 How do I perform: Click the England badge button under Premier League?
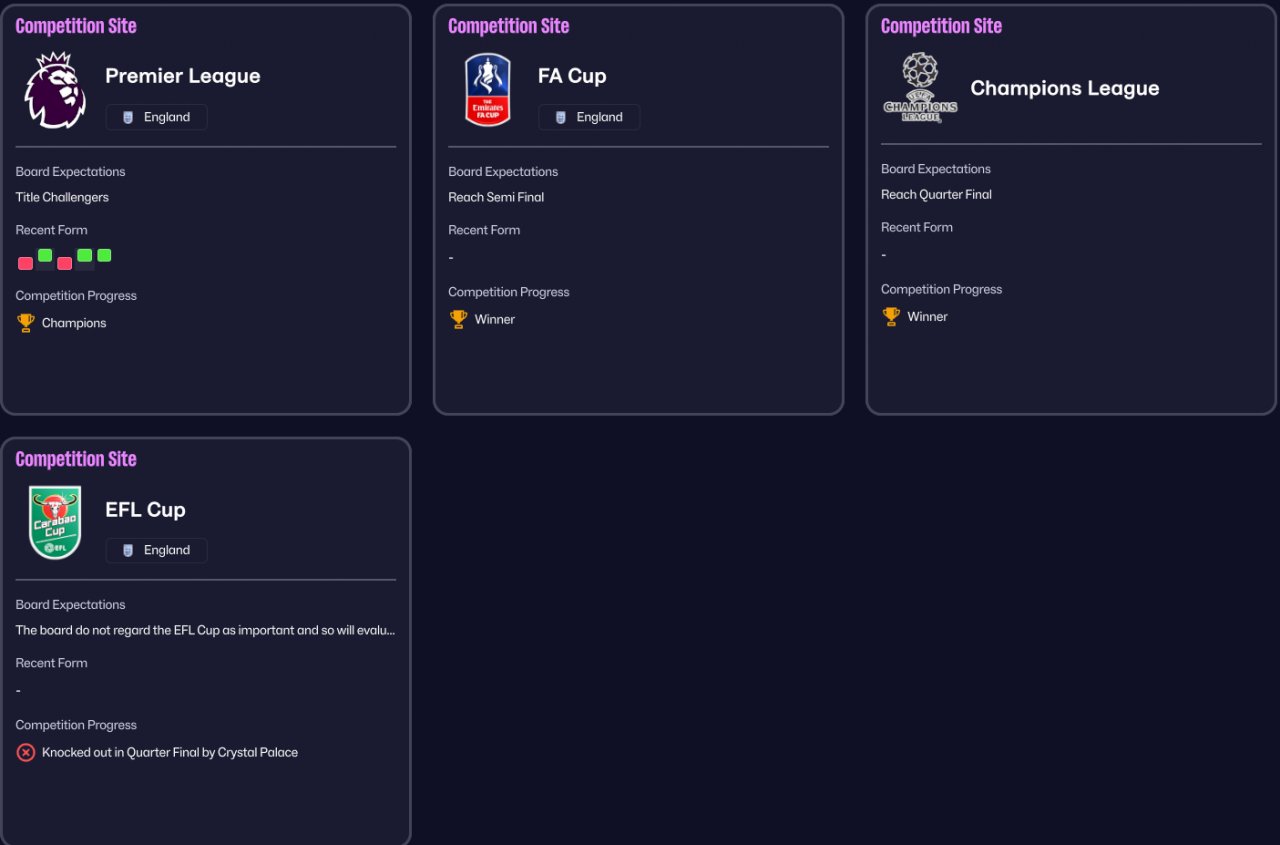point(157,117)
